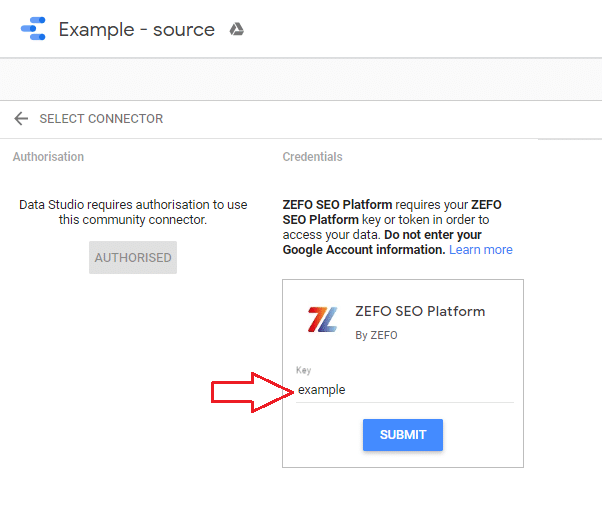Select the Credentials section heading
Viewport: 602px width, 522px height.
(x=313, y=157)
